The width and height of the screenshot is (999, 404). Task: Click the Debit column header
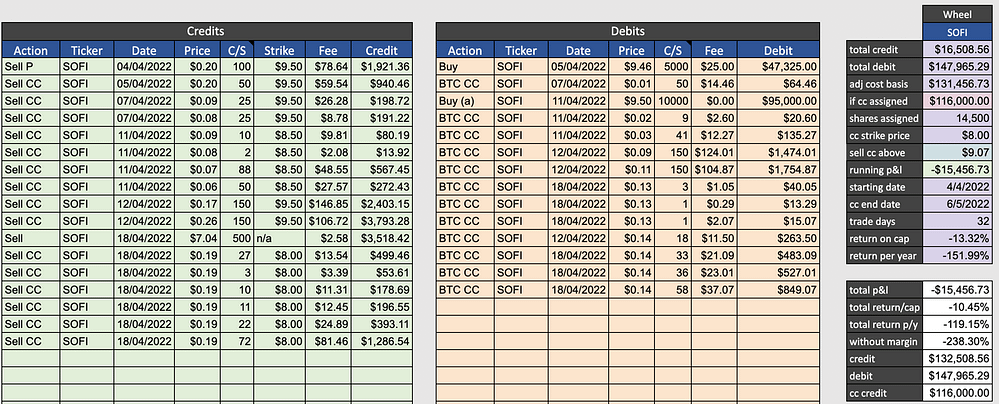click(778, 50)
